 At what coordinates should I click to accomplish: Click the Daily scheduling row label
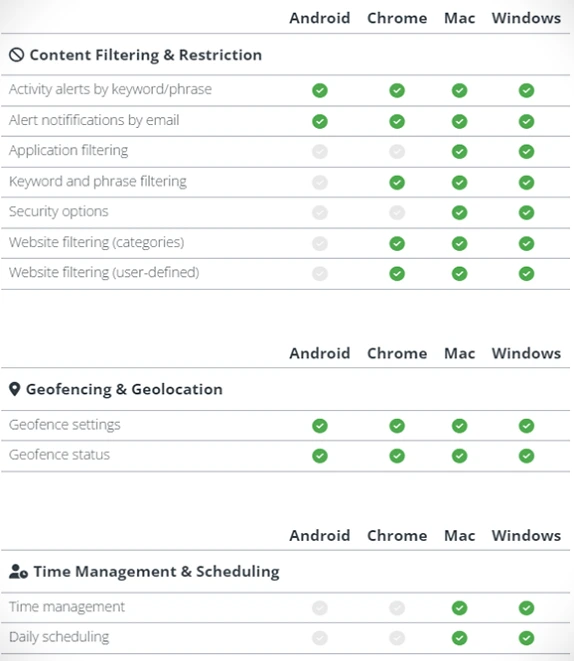[x=59, y=637]
